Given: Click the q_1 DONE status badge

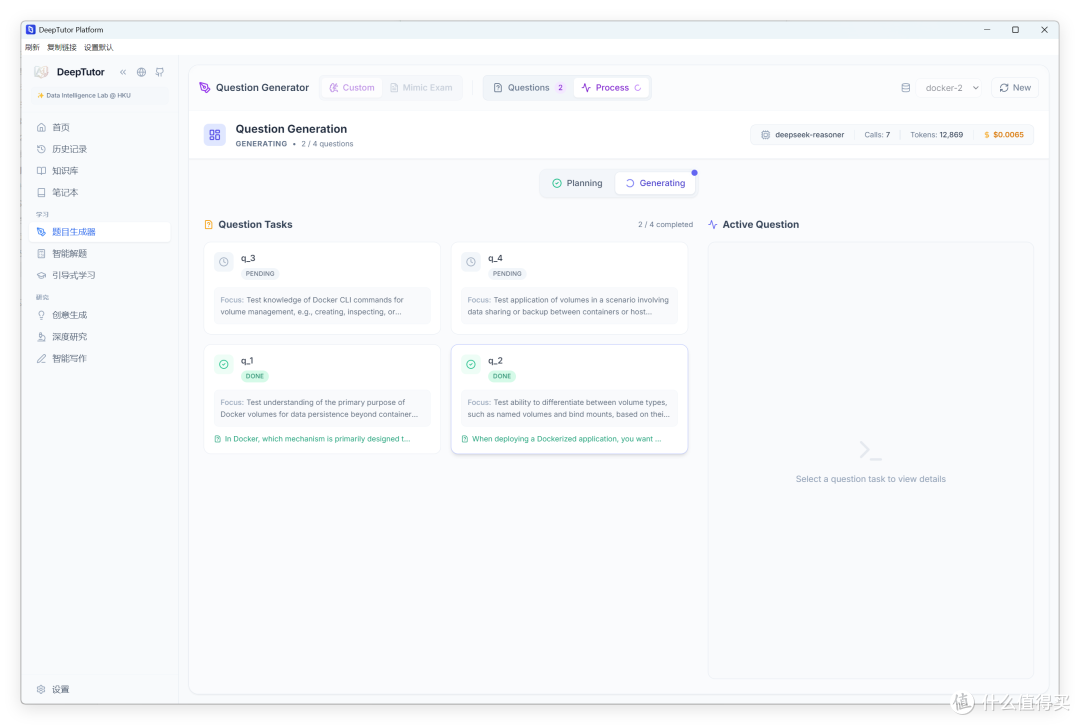Looking at the screenshot, I should coord(255,376).
